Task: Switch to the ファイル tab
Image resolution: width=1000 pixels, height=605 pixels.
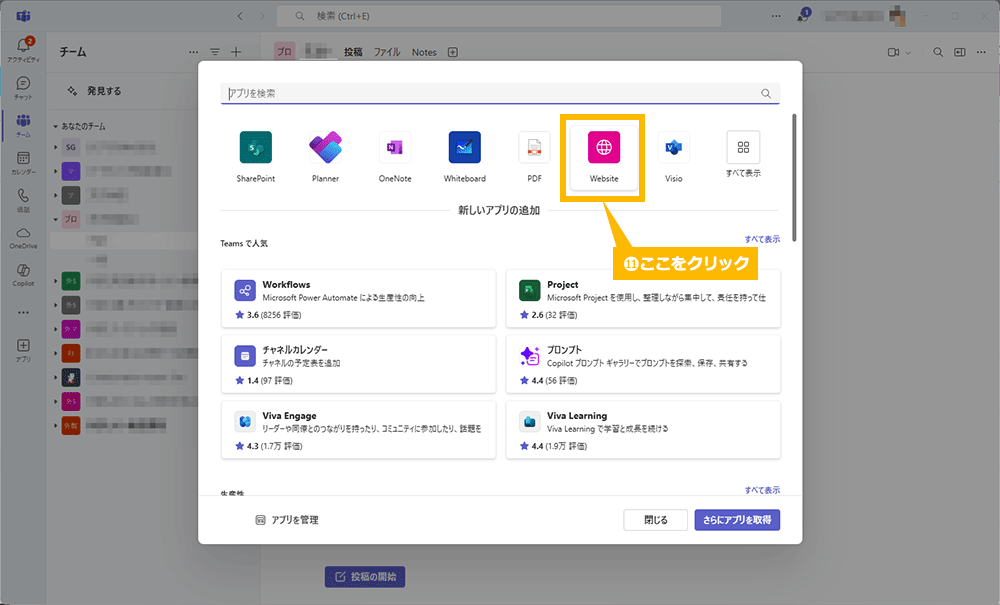Action: 386,52
